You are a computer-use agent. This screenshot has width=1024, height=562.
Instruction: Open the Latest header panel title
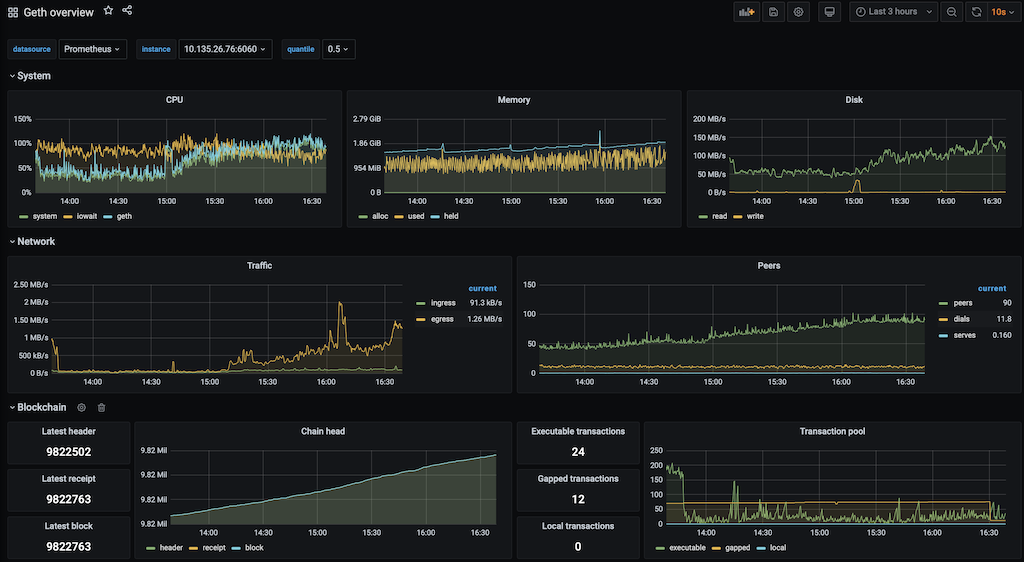coord(69,431)
